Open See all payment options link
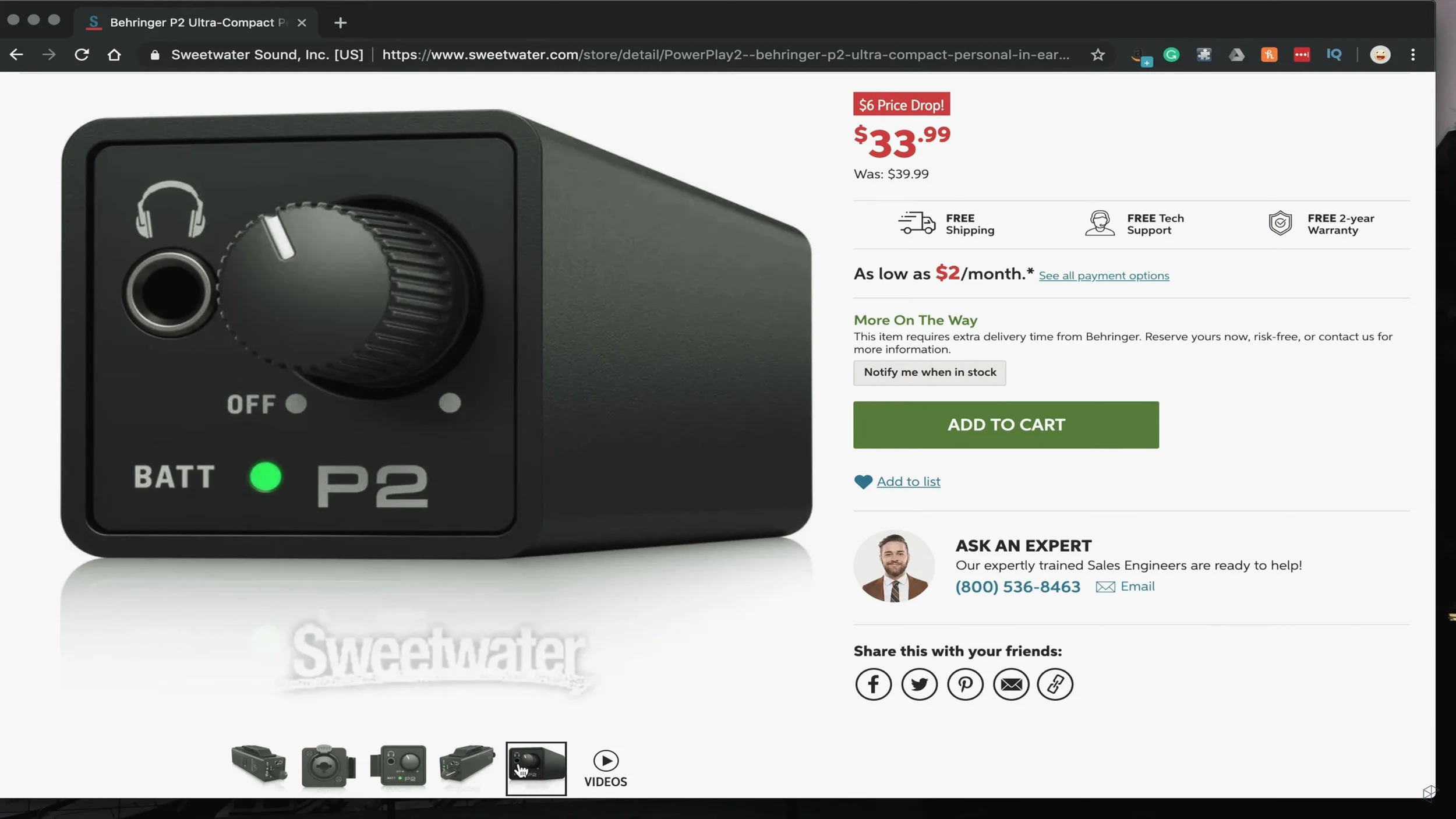1456x819 pixels. [1104, 276]
